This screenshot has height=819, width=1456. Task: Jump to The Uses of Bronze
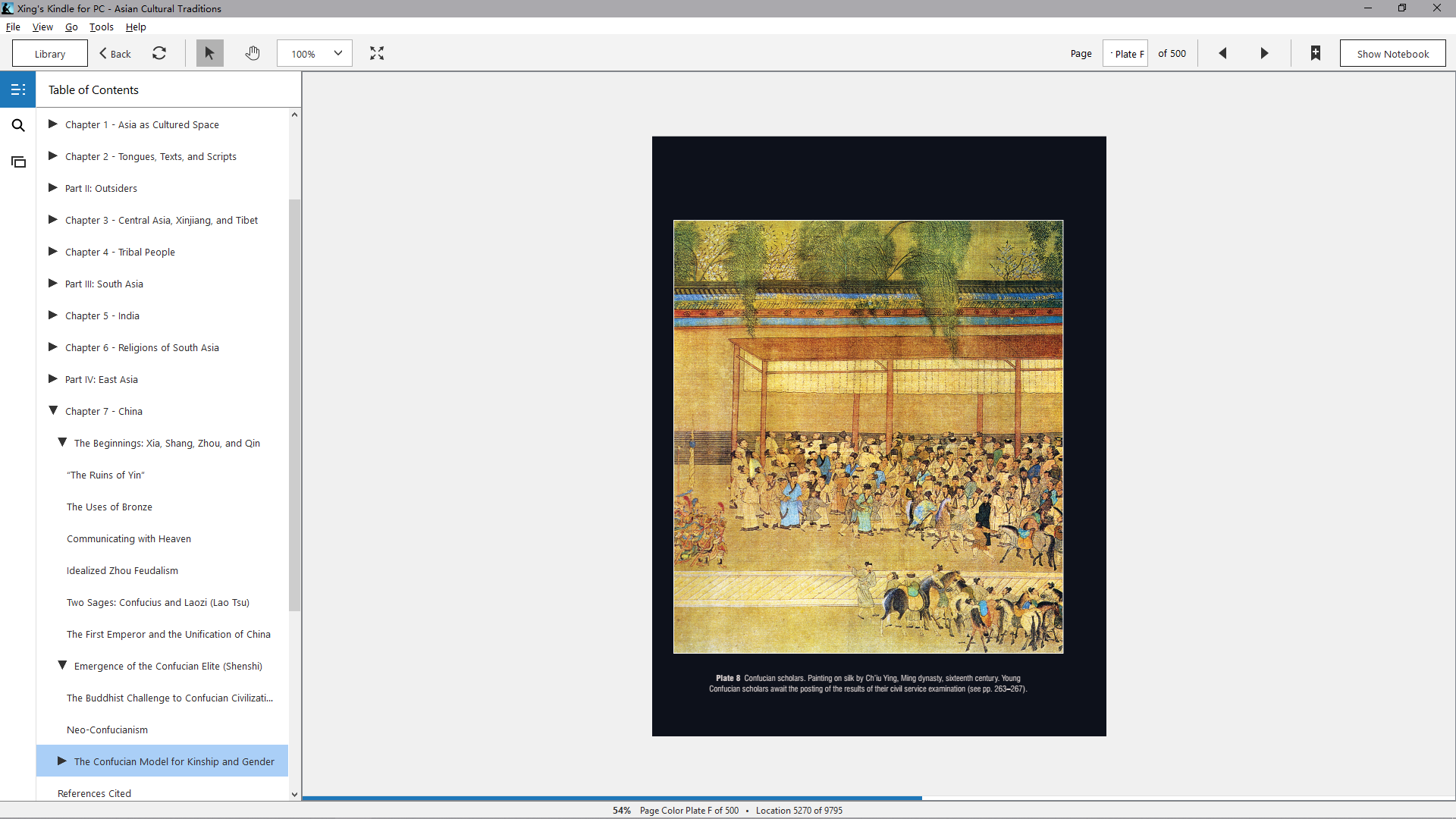(x=109, y=507)
